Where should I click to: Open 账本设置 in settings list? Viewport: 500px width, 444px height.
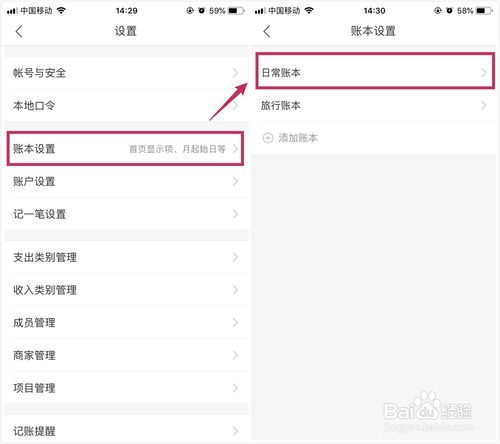[125, 149]
